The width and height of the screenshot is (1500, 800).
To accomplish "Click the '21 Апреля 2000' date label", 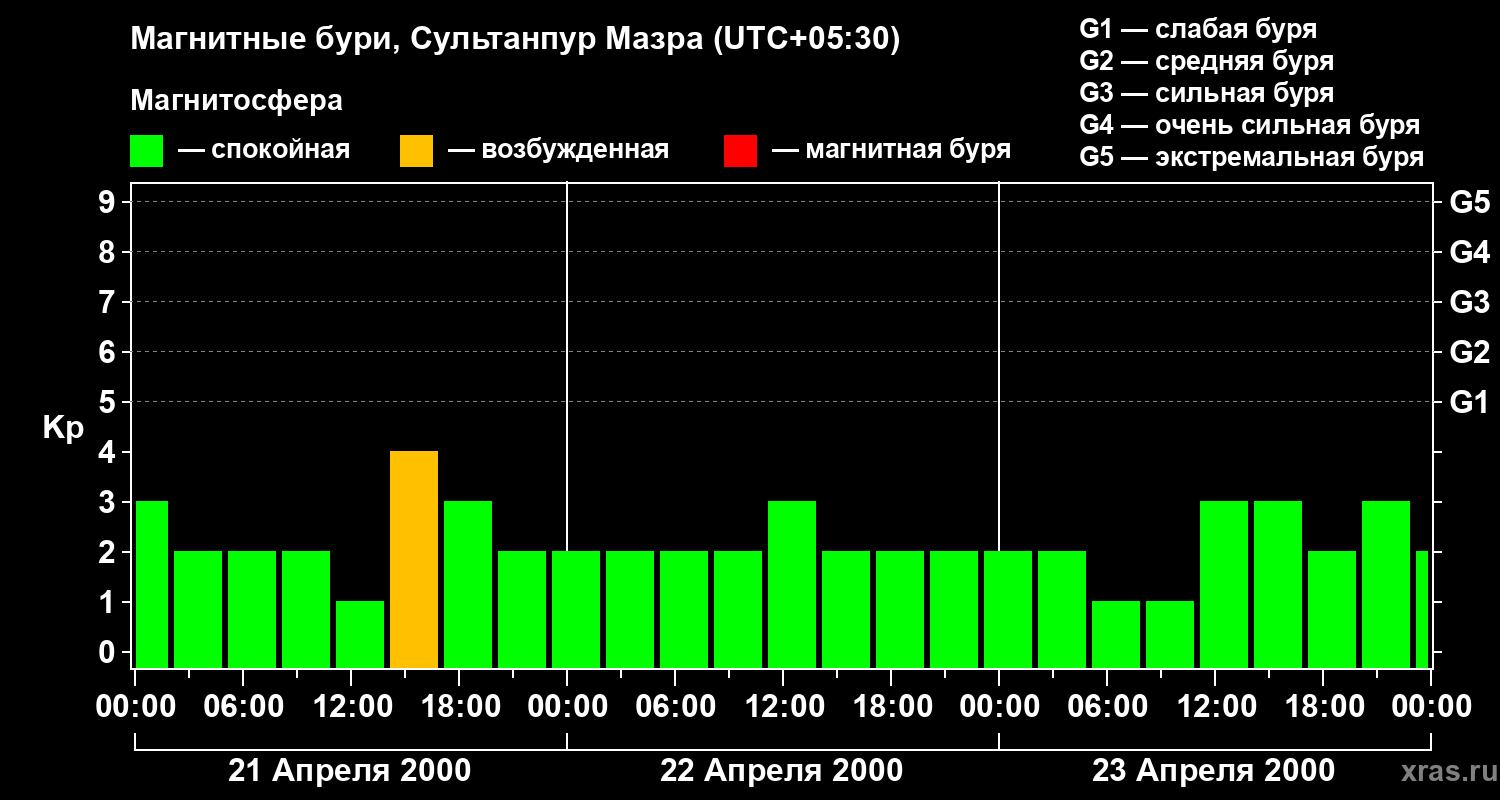I will [350, 771].
